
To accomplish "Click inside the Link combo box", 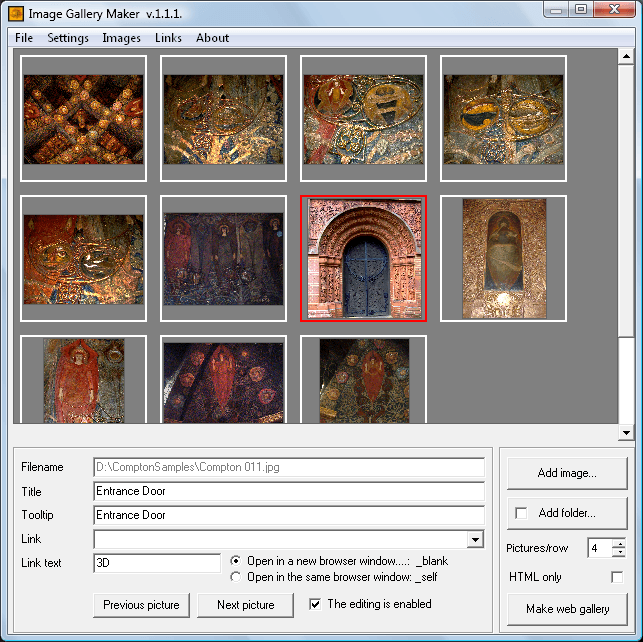I will pos(280,540).
